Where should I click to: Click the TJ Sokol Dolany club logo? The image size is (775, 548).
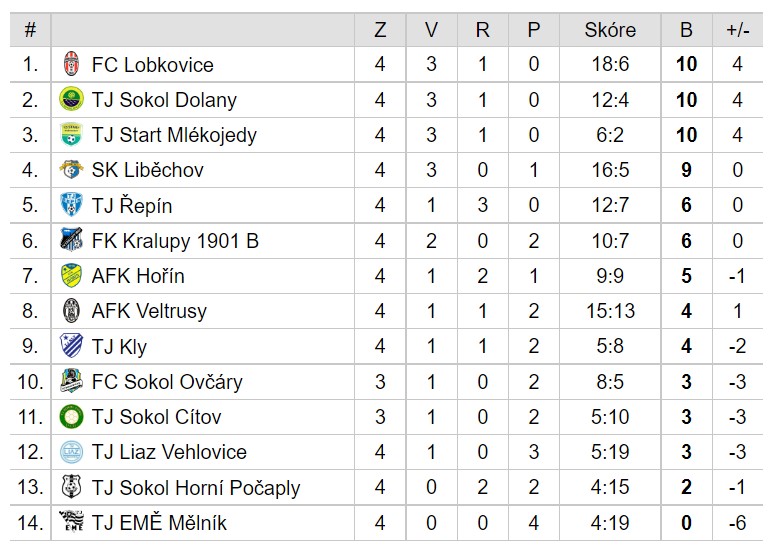click(71, 99)
